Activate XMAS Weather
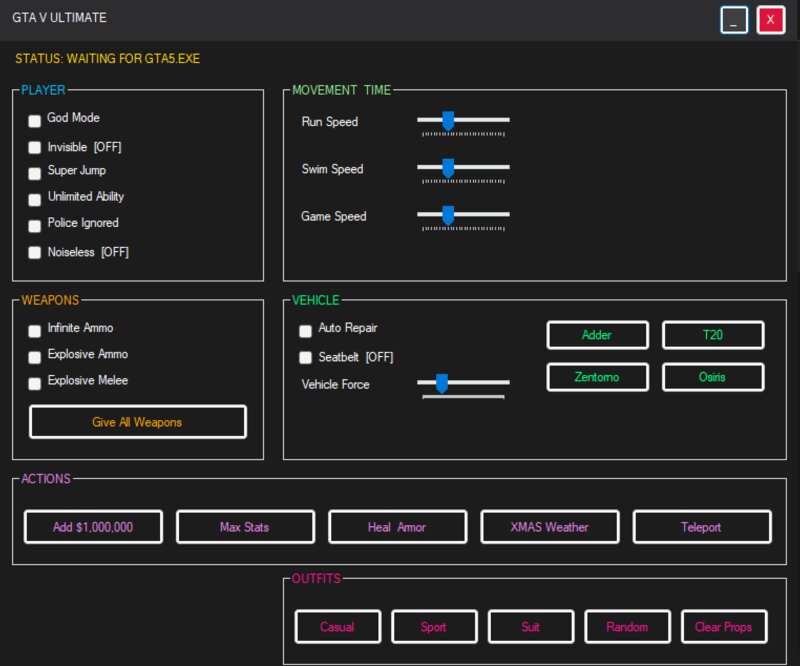This screenshot has width=800, height=666. click(x=549, y=527)
